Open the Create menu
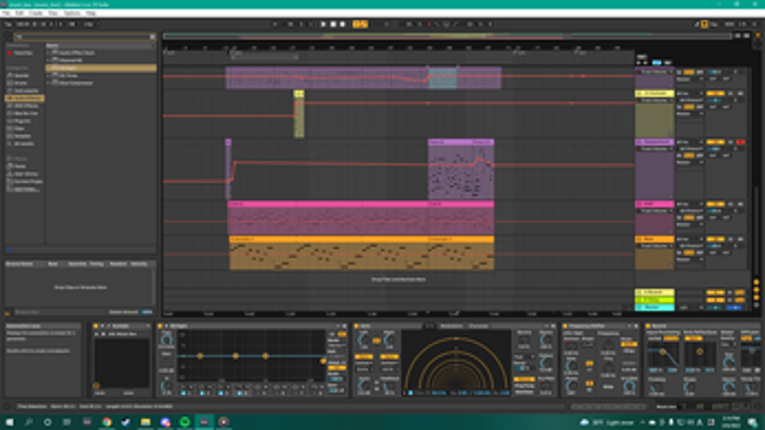Screen dimensions: 765x430 (x=36, y=13)
